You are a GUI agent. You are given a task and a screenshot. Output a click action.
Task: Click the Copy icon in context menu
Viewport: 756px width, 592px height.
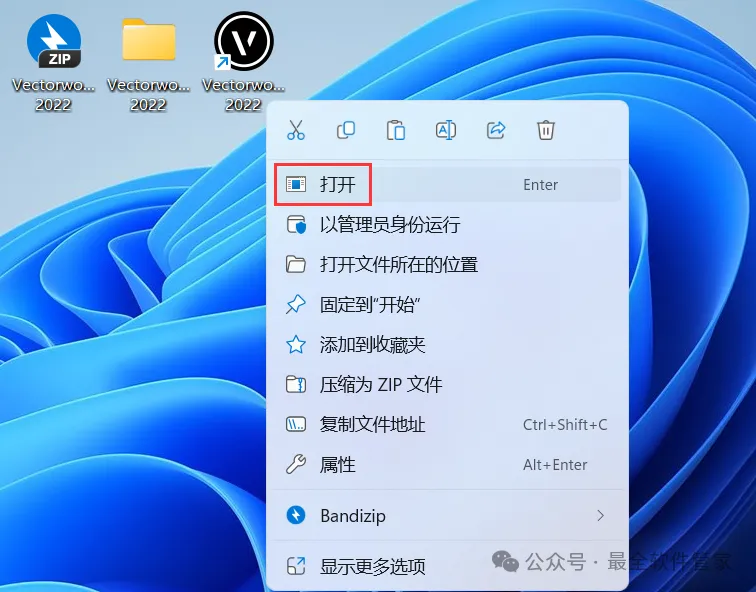(346, 130)
